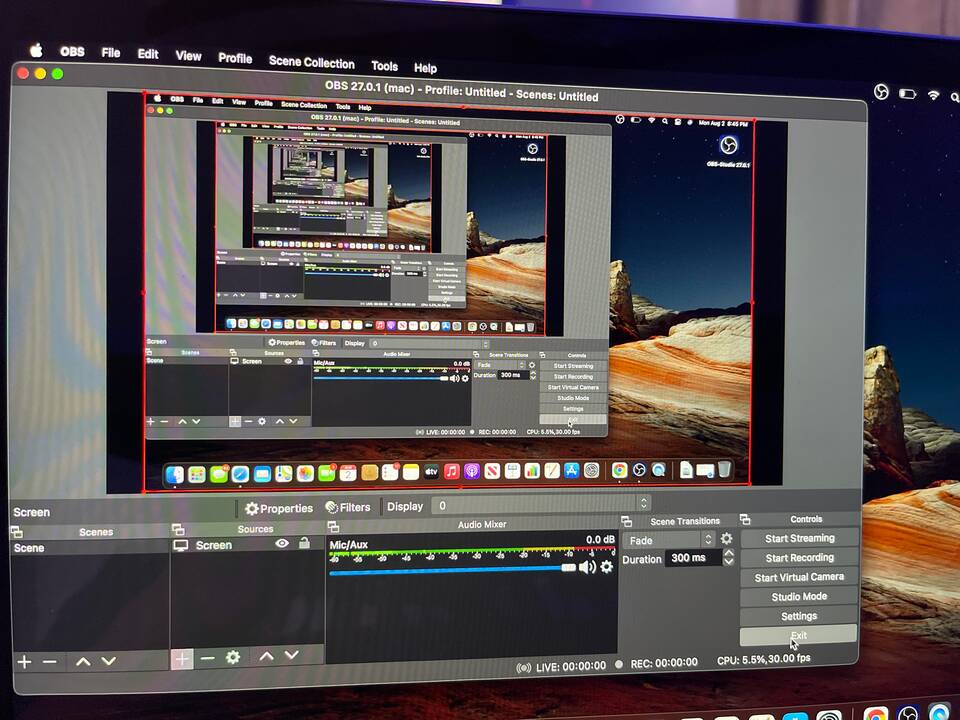Open transition properties gear beside Fade
Viewport: 960px width, 720px height.
[x=726, y=539]
